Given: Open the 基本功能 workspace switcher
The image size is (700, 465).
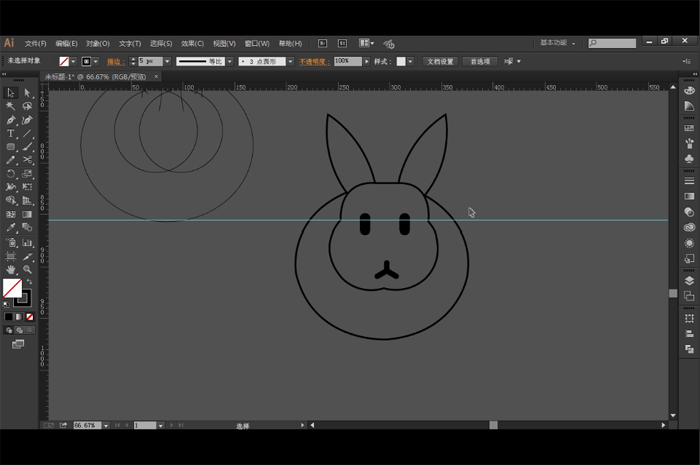Looking at the screenshot, I should 556,43.
